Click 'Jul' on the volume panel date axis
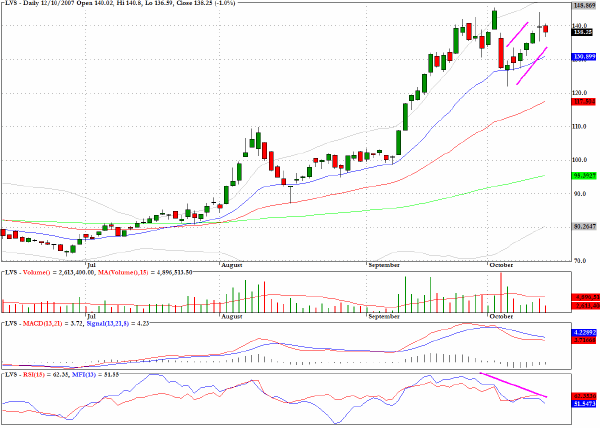The width and height of the screenshot is (600, 428). (91, 316)
